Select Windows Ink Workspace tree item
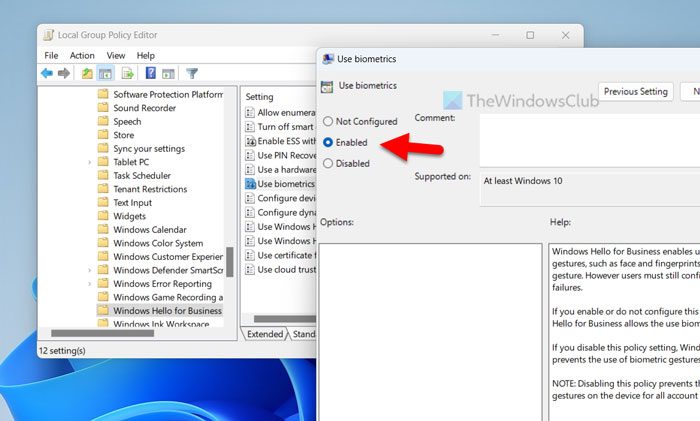The image size is (700, 421). click(161, 323)
